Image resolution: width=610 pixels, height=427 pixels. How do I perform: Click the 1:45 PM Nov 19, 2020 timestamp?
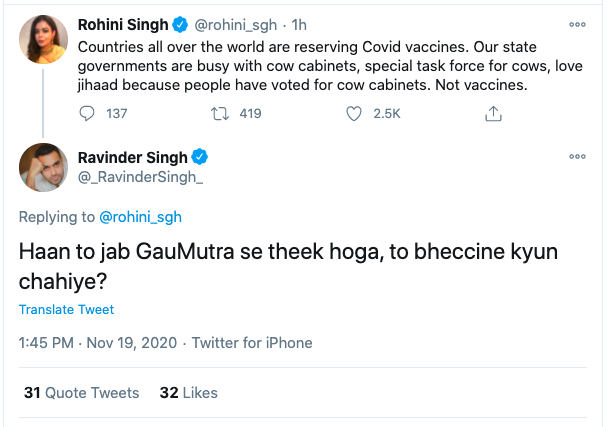[95, 343]
